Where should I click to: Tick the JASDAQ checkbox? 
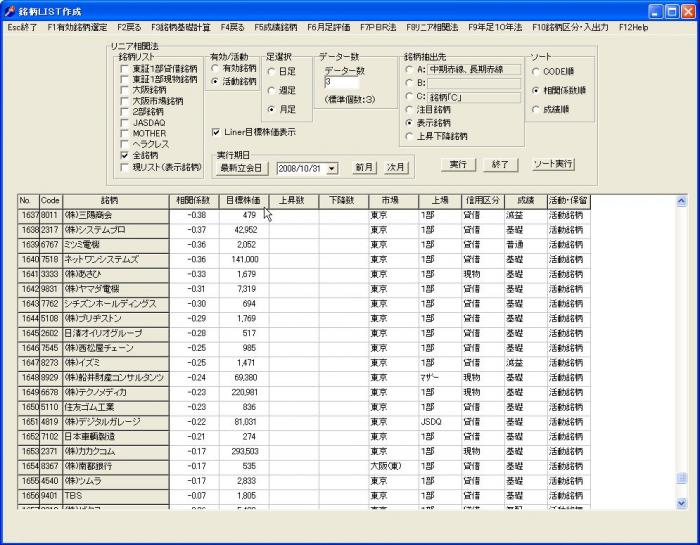[x=125, y=123]
